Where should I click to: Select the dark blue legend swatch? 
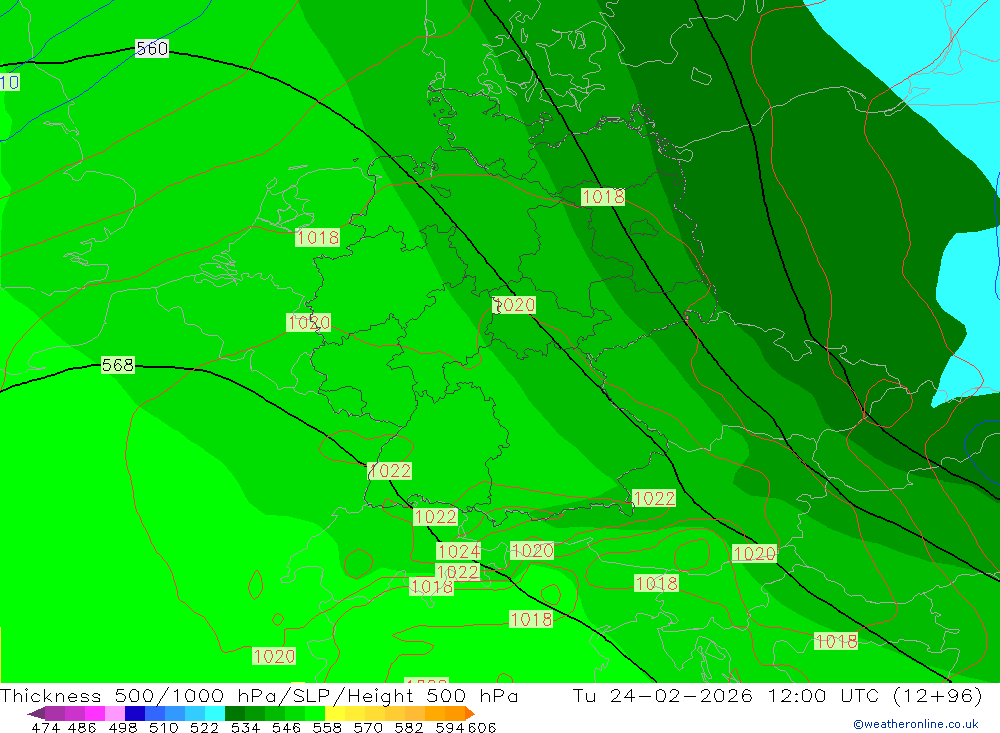click(x=135, y=713)
